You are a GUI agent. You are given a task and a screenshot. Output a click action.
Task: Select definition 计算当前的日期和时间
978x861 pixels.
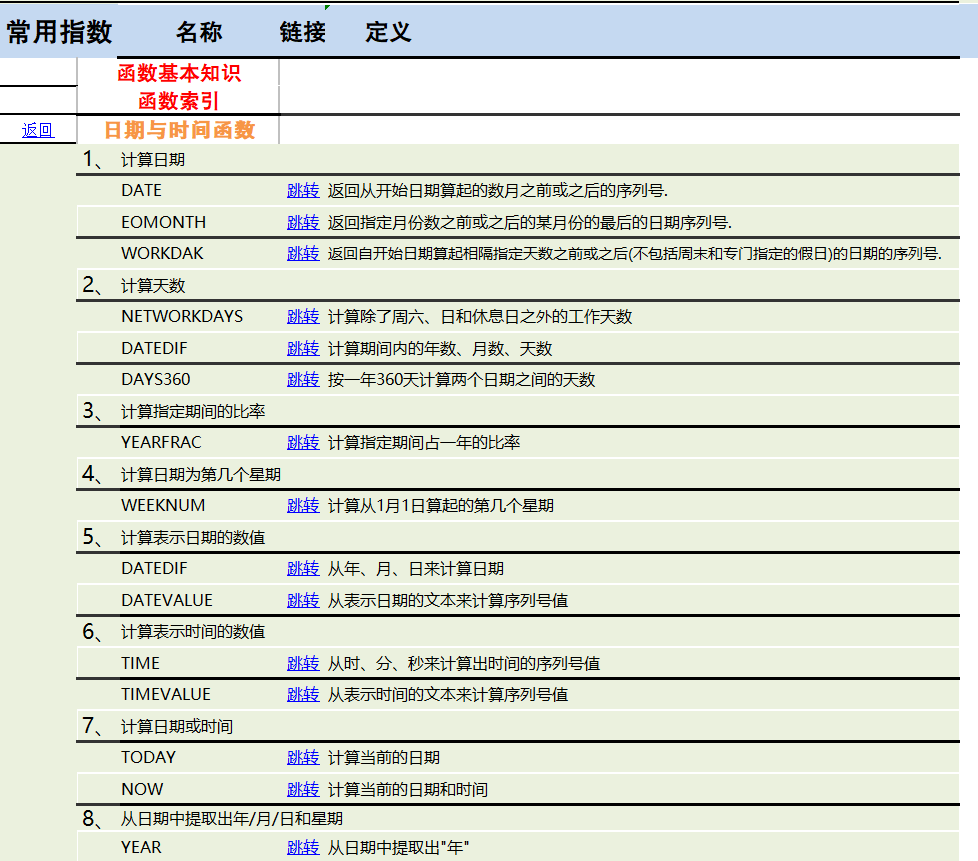[408, 789]
